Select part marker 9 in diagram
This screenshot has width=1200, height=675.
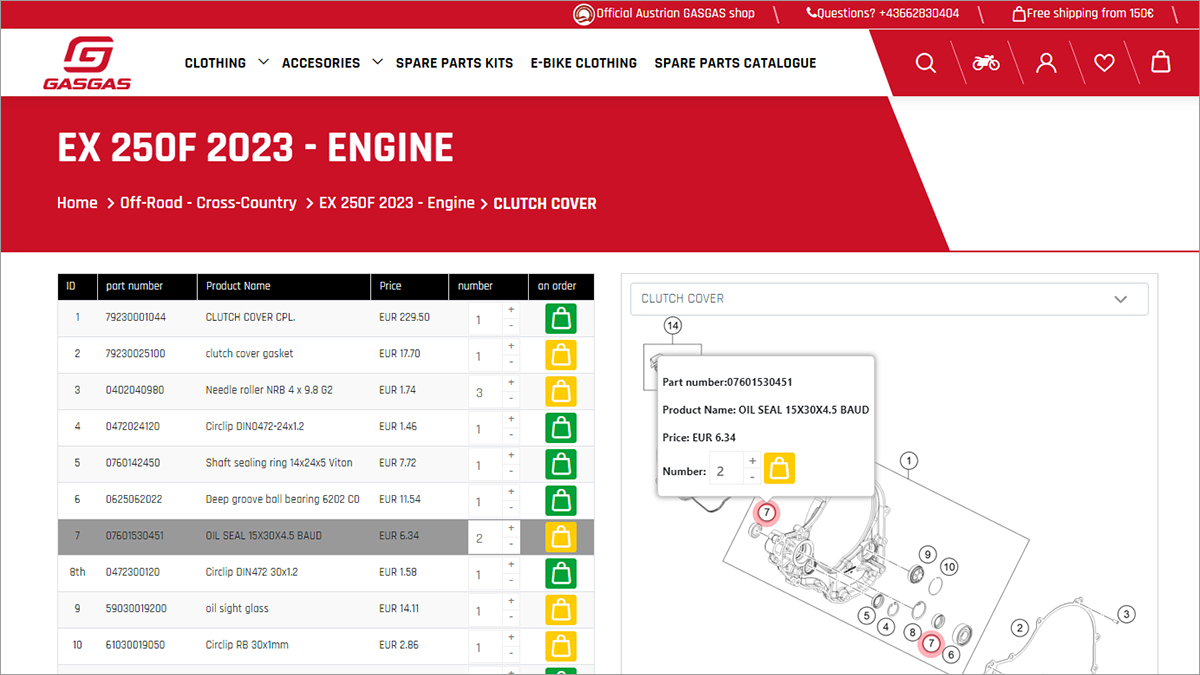(x=927, y=554)
